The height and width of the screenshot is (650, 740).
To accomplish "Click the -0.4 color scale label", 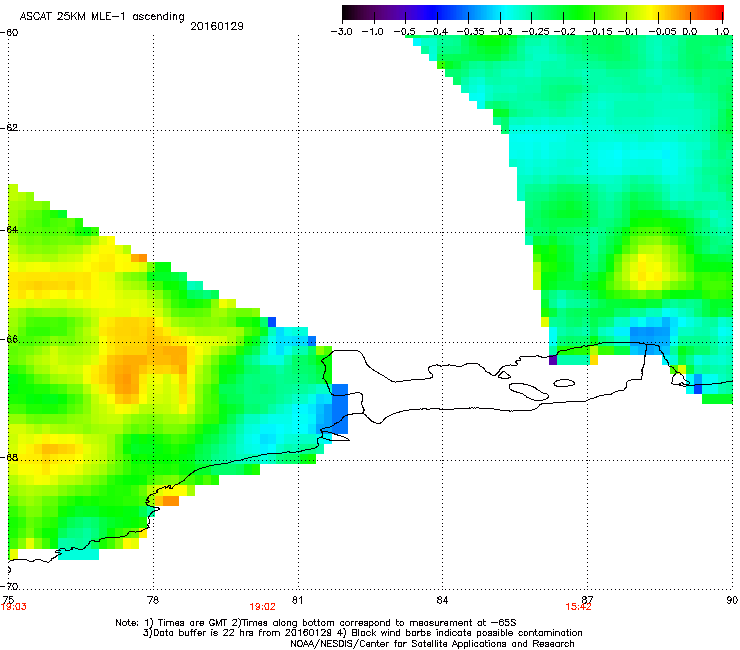I will 437,32.
